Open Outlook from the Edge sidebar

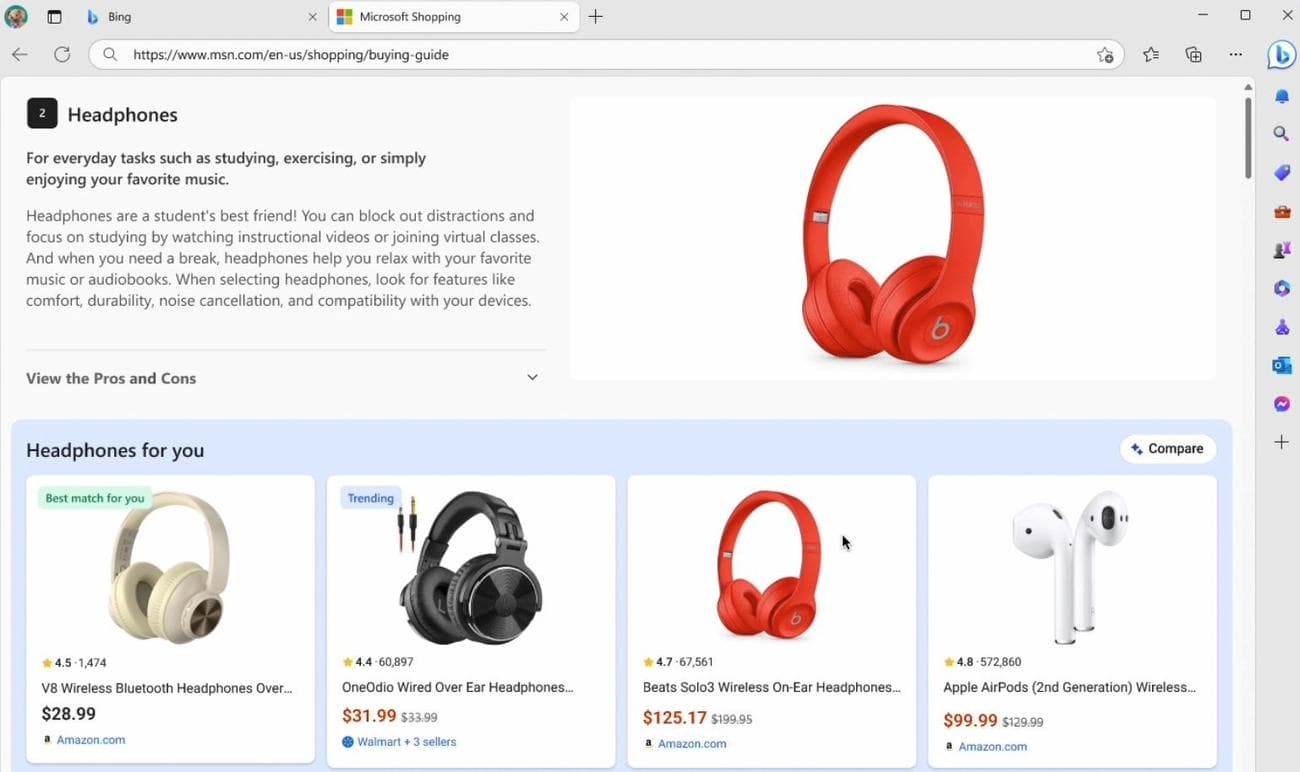[1281, 365]
